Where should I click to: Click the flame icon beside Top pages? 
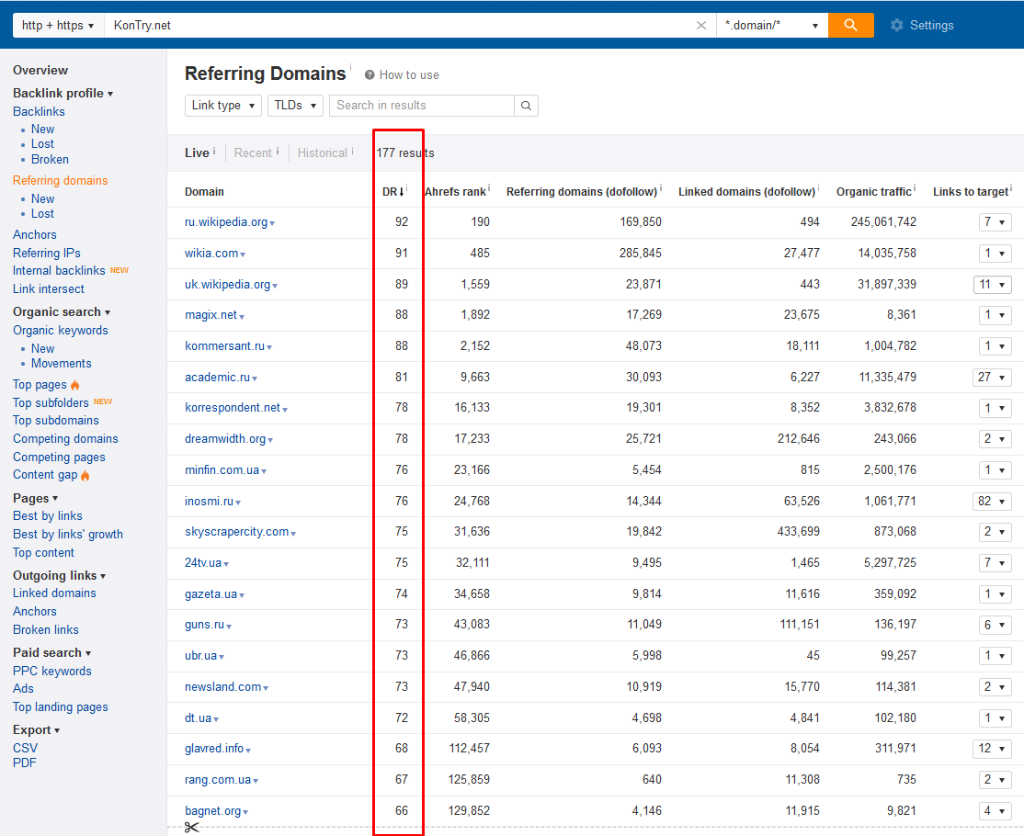click(75, 385)
